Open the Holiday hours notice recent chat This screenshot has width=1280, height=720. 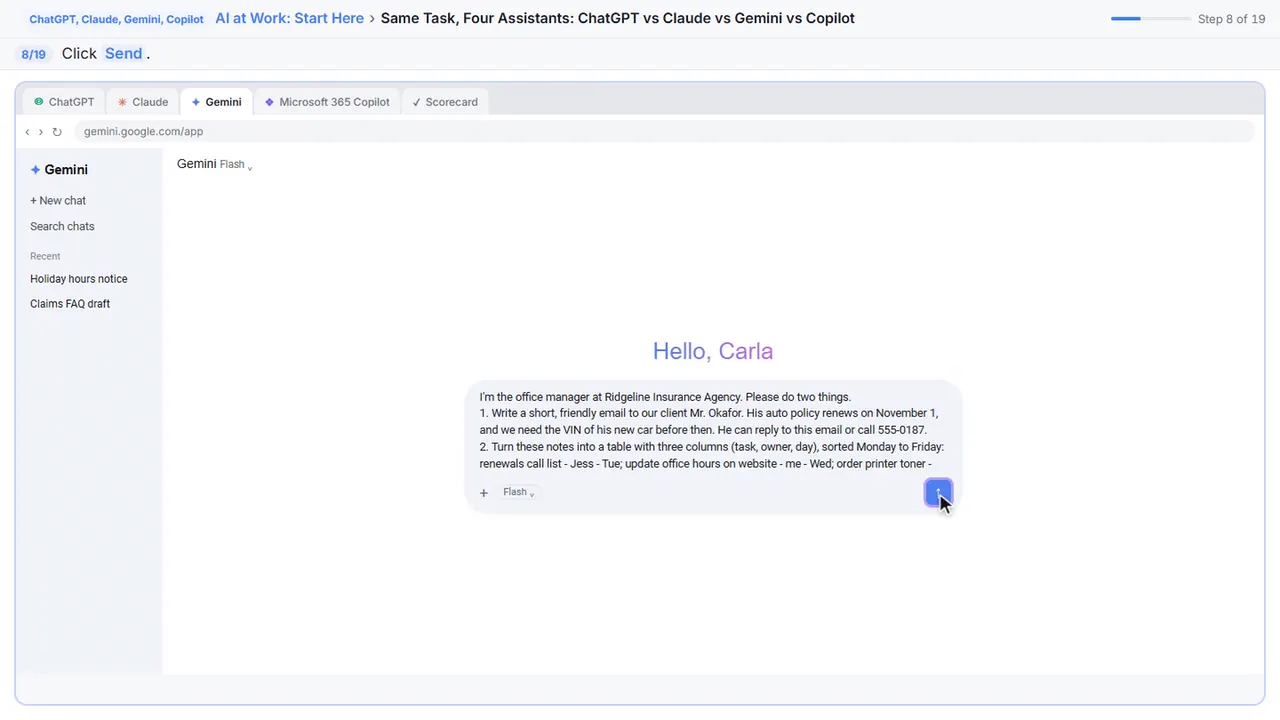(x=79, y=279)
